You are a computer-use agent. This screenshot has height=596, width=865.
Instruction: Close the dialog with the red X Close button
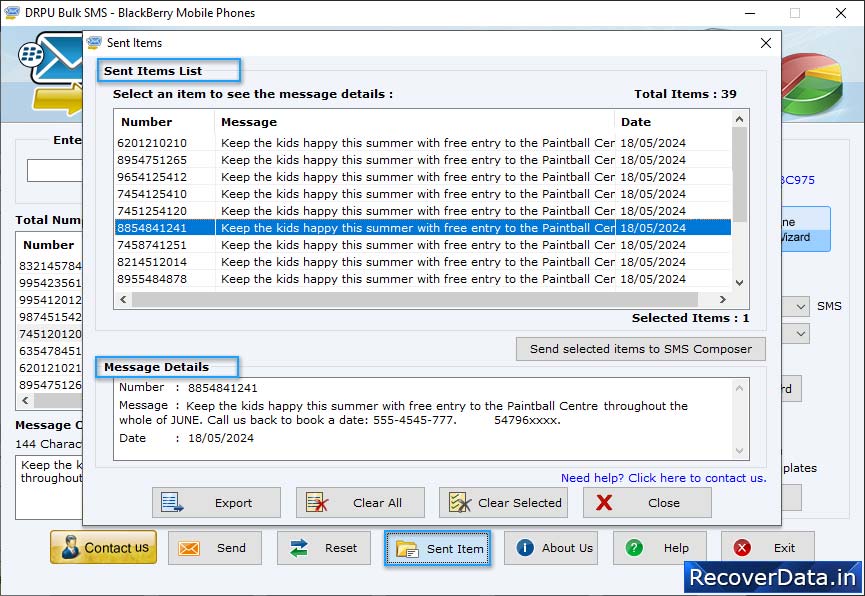click(646, 503)
